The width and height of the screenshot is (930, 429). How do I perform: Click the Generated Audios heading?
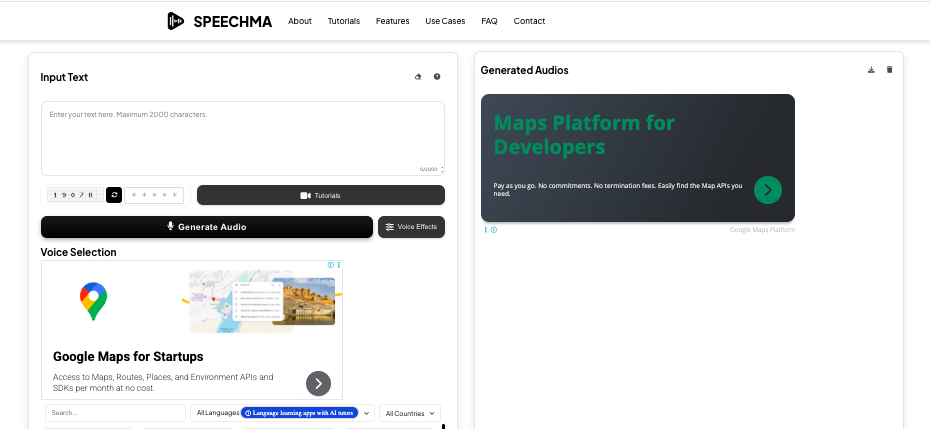coord(524,70)
